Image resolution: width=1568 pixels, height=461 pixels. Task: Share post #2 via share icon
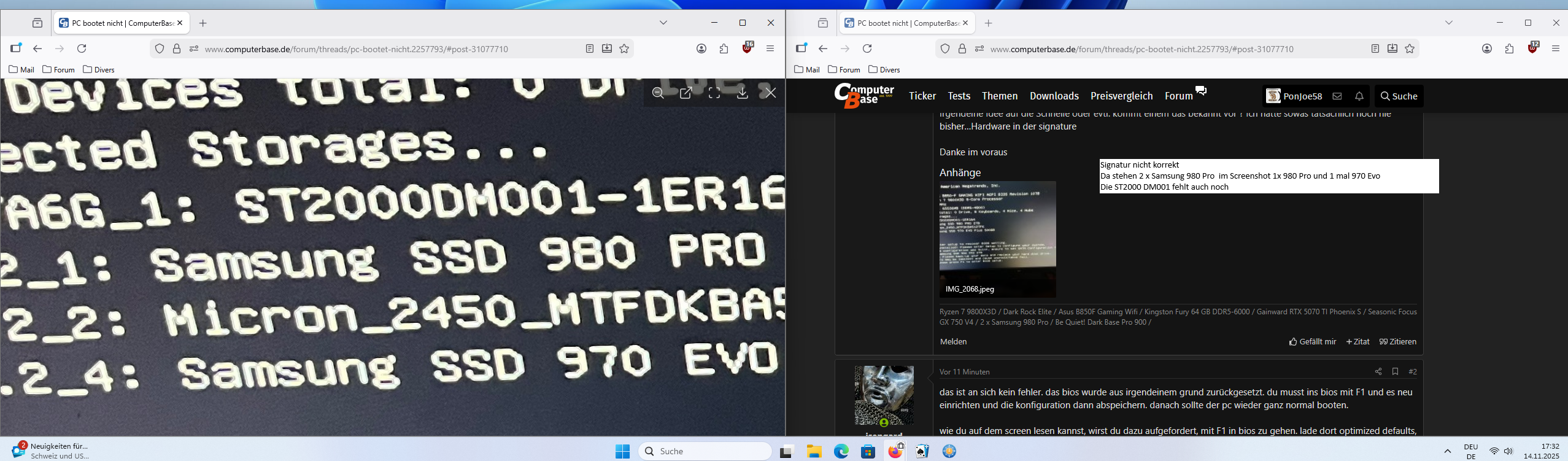coord(1378,371)
